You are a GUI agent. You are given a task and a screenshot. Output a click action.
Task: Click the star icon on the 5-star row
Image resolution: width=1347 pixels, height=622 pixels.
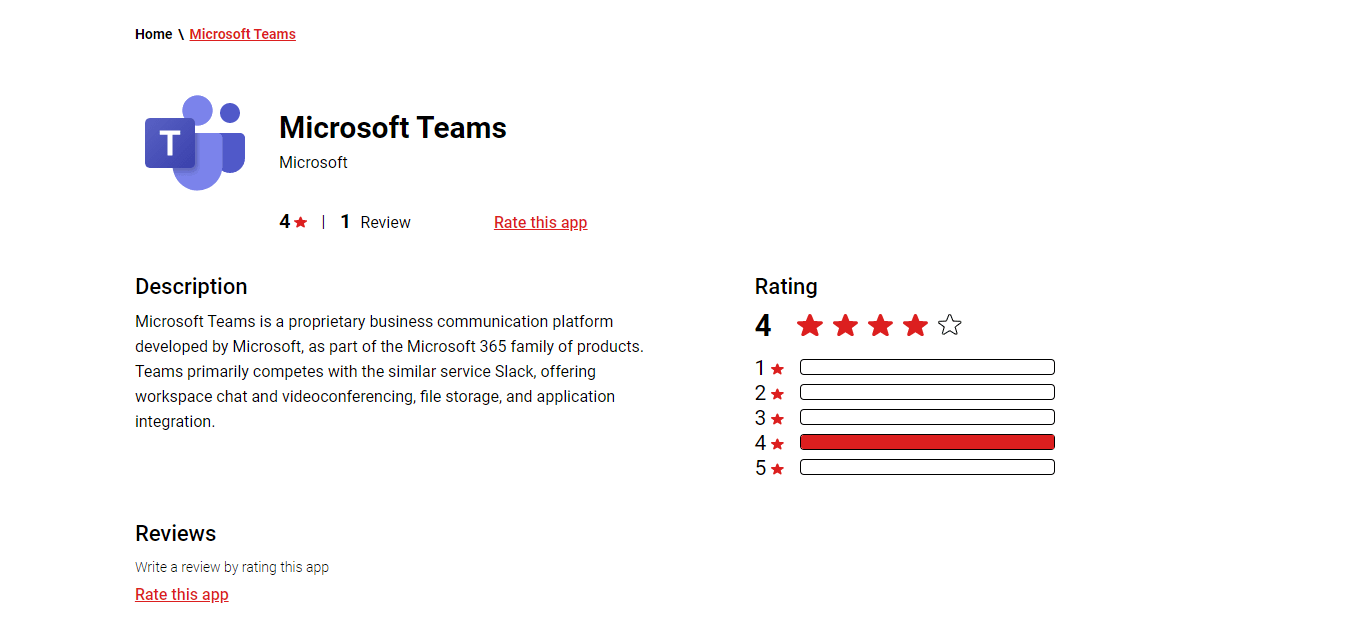[776, 467]
